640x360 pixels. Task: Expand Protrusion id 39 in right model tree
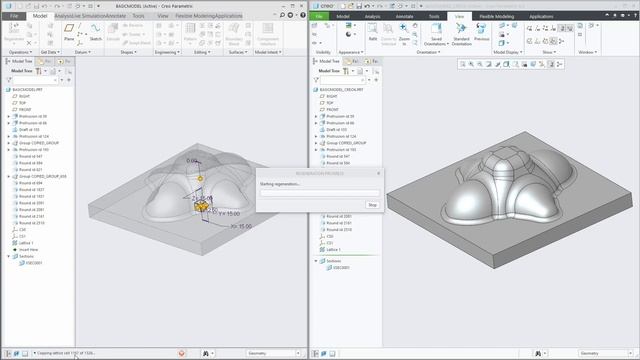[316, 116]
